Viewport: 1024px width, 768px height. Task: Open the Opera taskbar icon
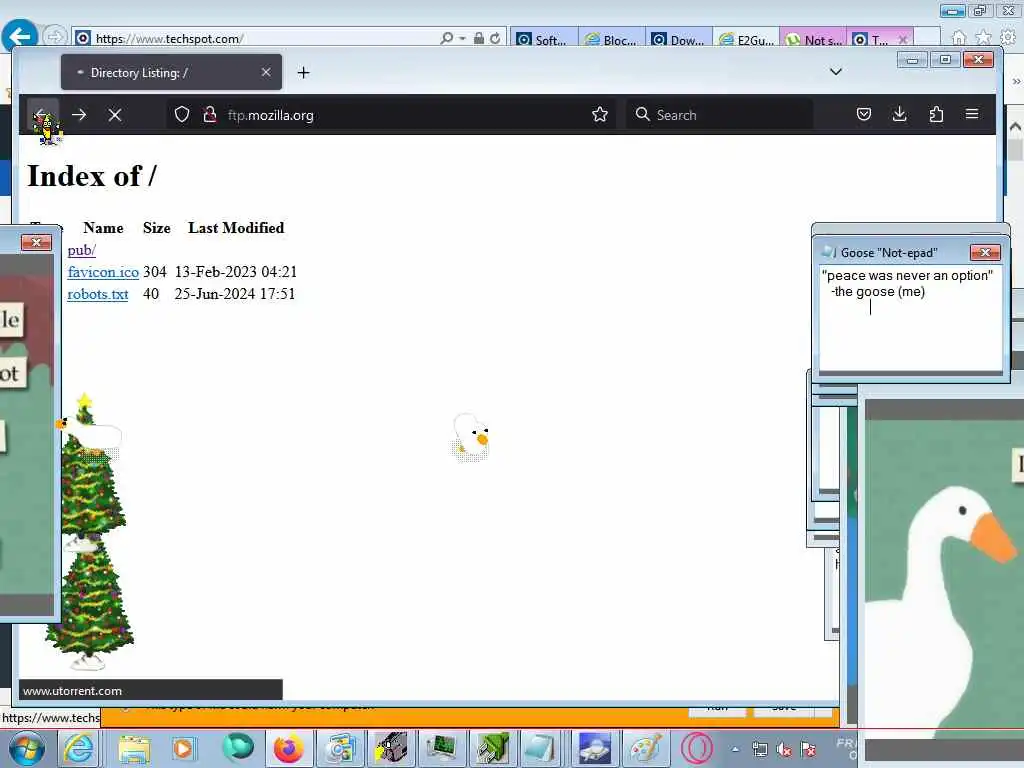click(697, 748)
